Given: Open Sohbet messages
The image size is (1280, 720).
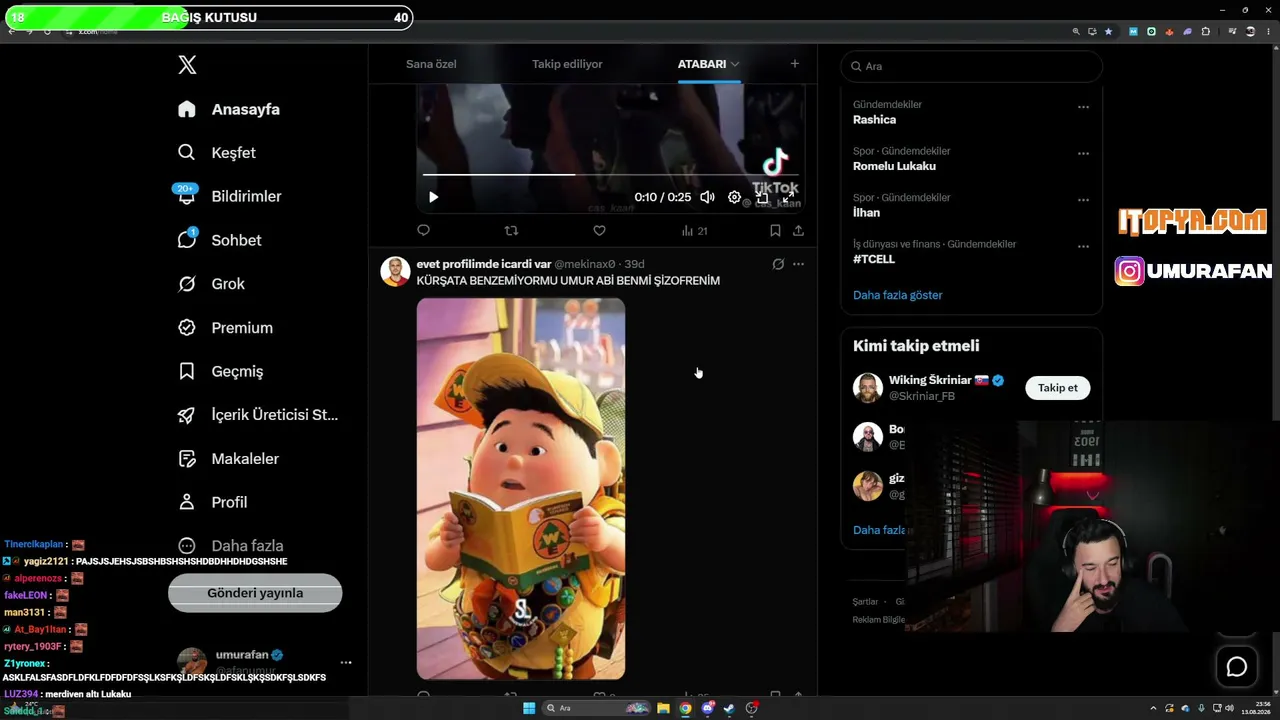Looking at the screenshot, I should (220, 240).
